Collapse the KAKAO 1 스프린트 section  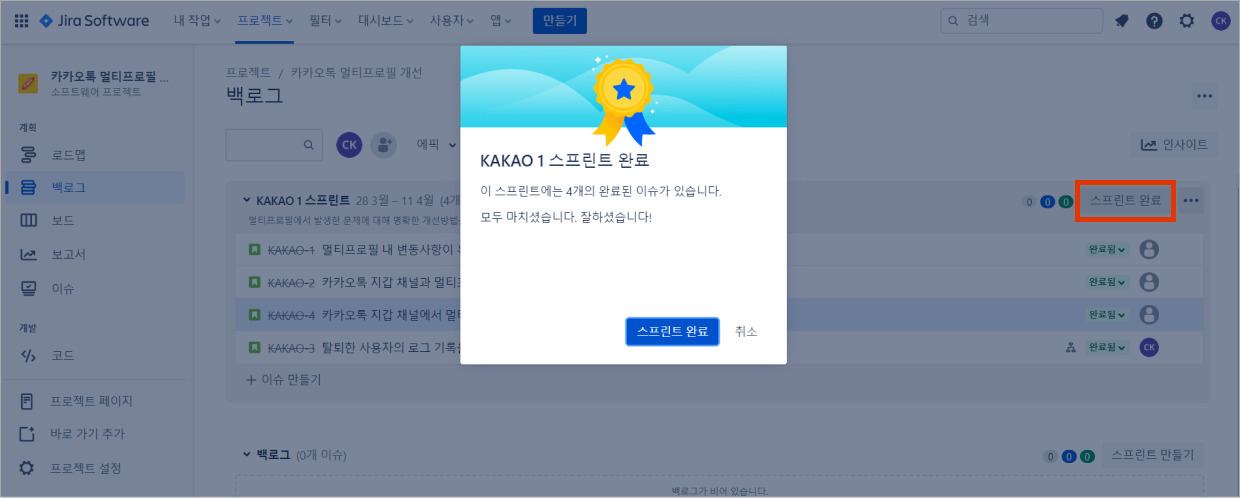[246, 200]
